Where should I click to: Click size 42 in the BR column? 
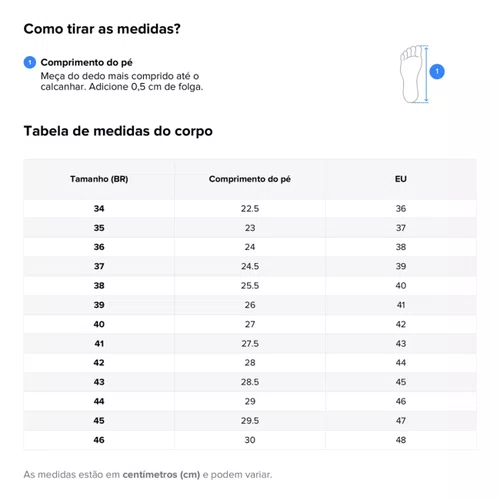(x=99, y=363)
